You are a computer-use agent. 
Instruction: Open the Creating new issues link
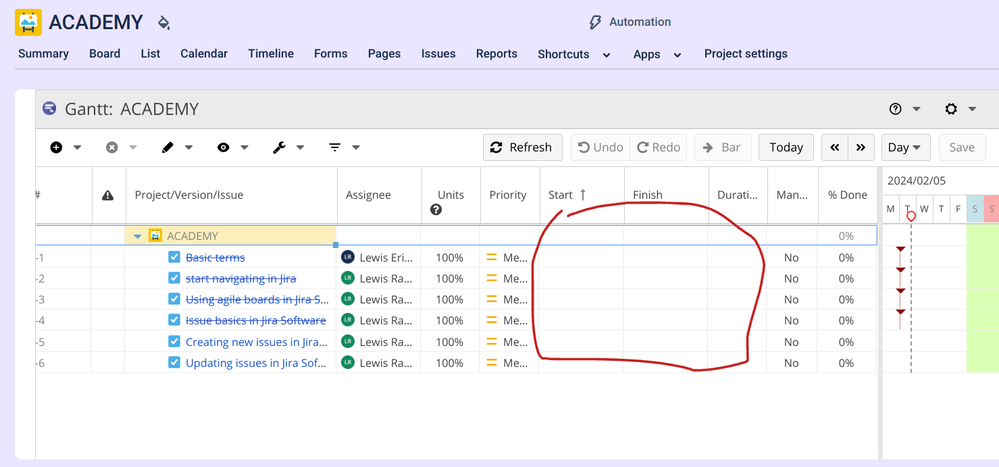click(257, 341)
